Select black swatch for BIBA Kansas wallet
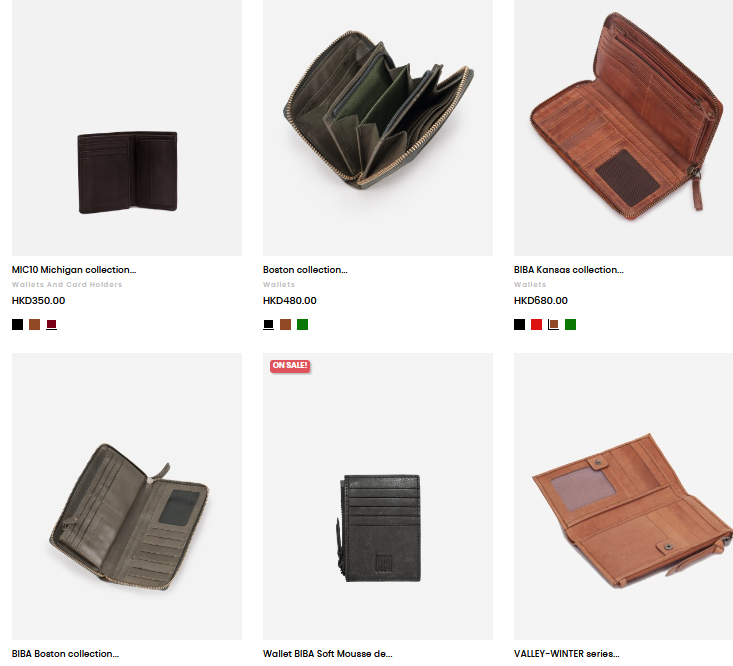Viewport: 733px width, 666px height. click(519, 324)
